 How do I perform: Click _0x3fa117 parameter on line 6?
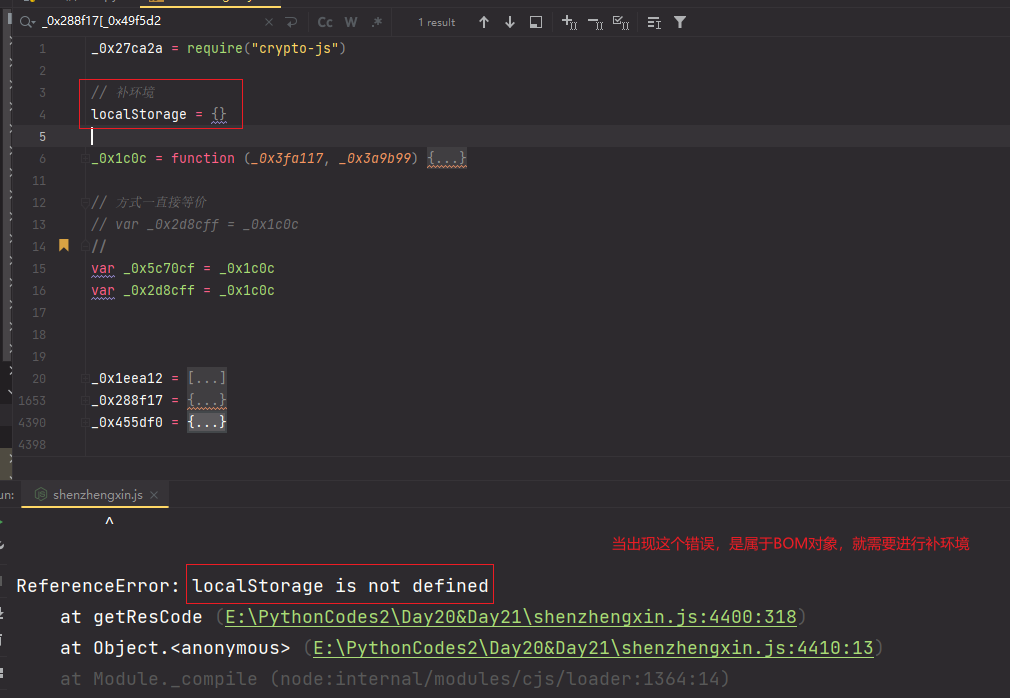287,158
